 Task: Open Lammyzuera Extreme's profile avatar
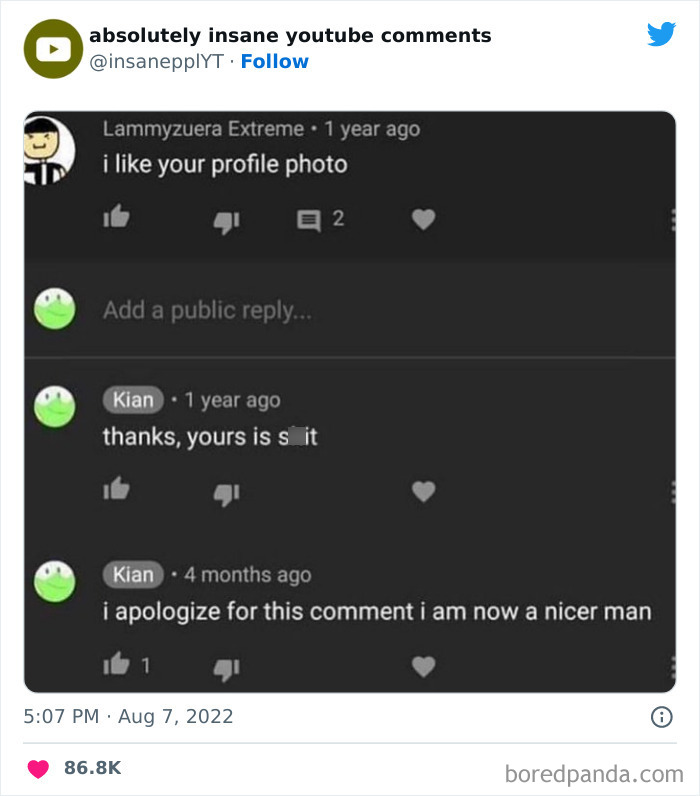(50, 150)
